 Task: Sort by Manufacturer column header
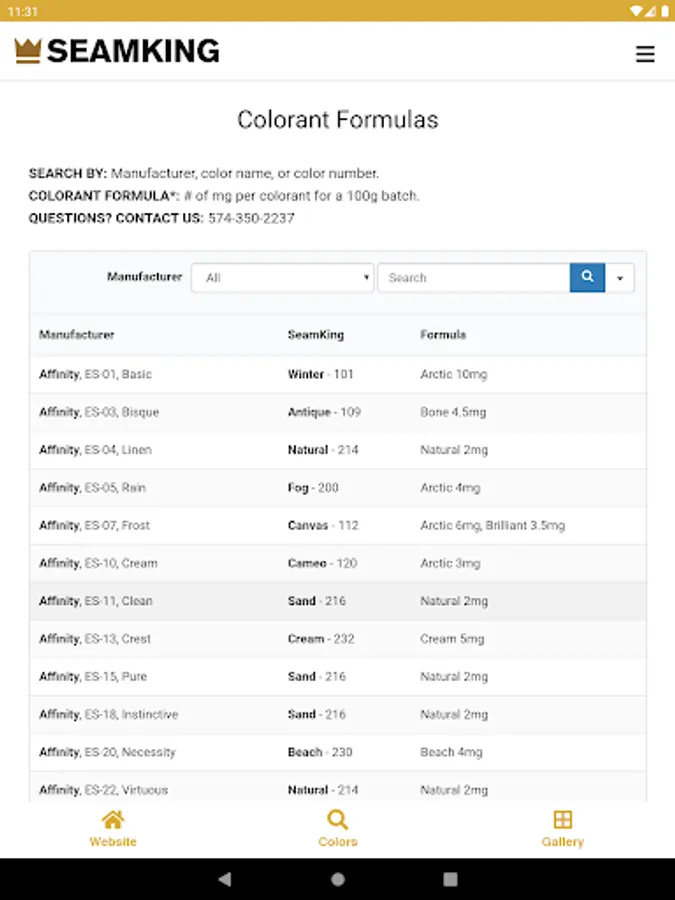(x=77, y=335)
